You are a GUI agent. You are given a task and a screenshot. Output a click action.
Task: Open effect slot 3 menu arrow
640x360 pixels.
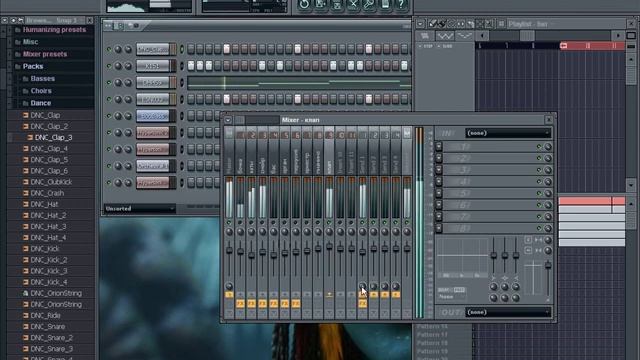click(x=439, y=170)
